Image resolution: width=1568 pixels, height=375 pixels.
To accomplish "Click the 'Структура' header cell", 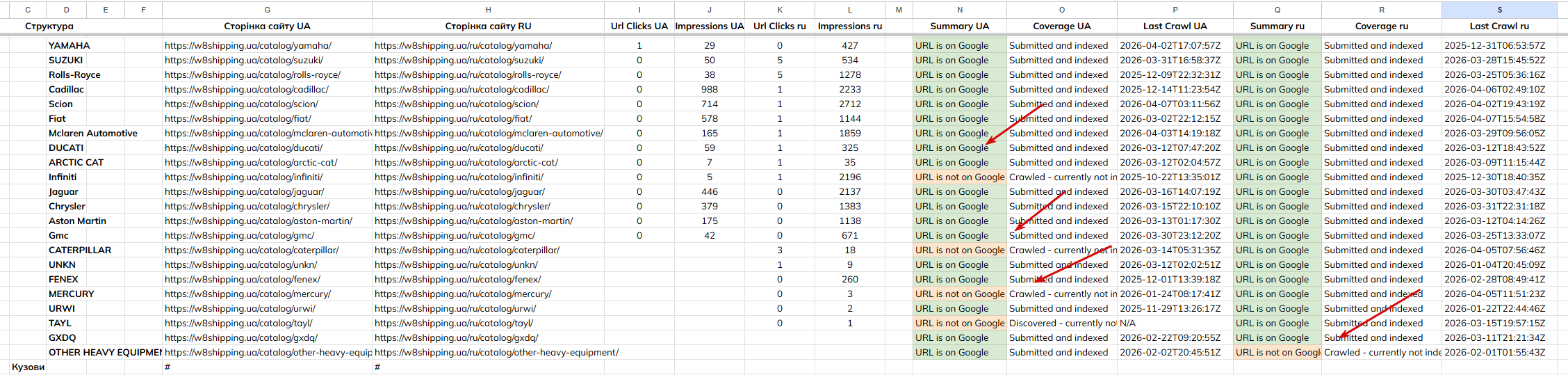I will pyautogui.click(x=49, y=26).
